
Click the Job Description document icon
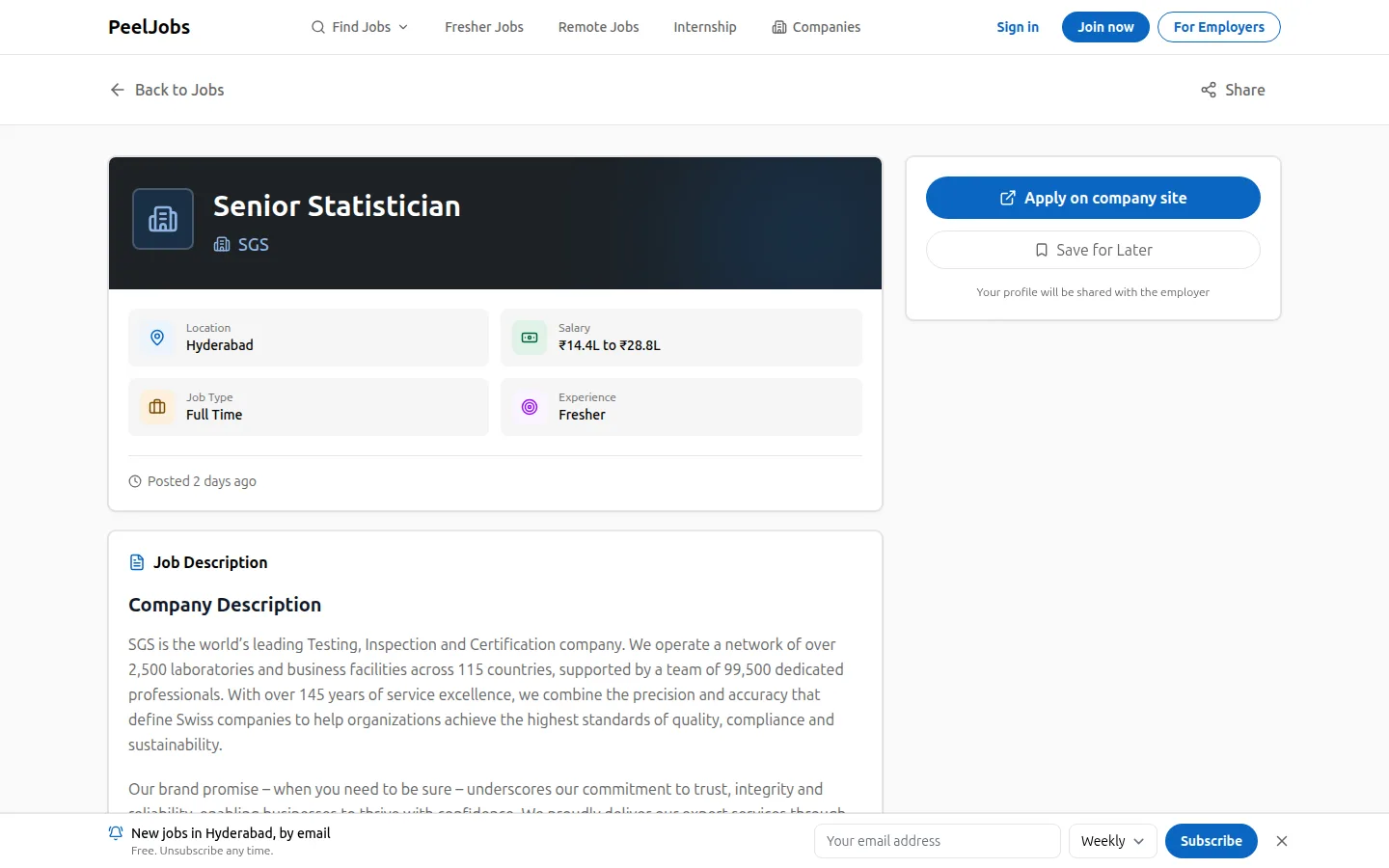pyautogui.click(x=137, y=562)
